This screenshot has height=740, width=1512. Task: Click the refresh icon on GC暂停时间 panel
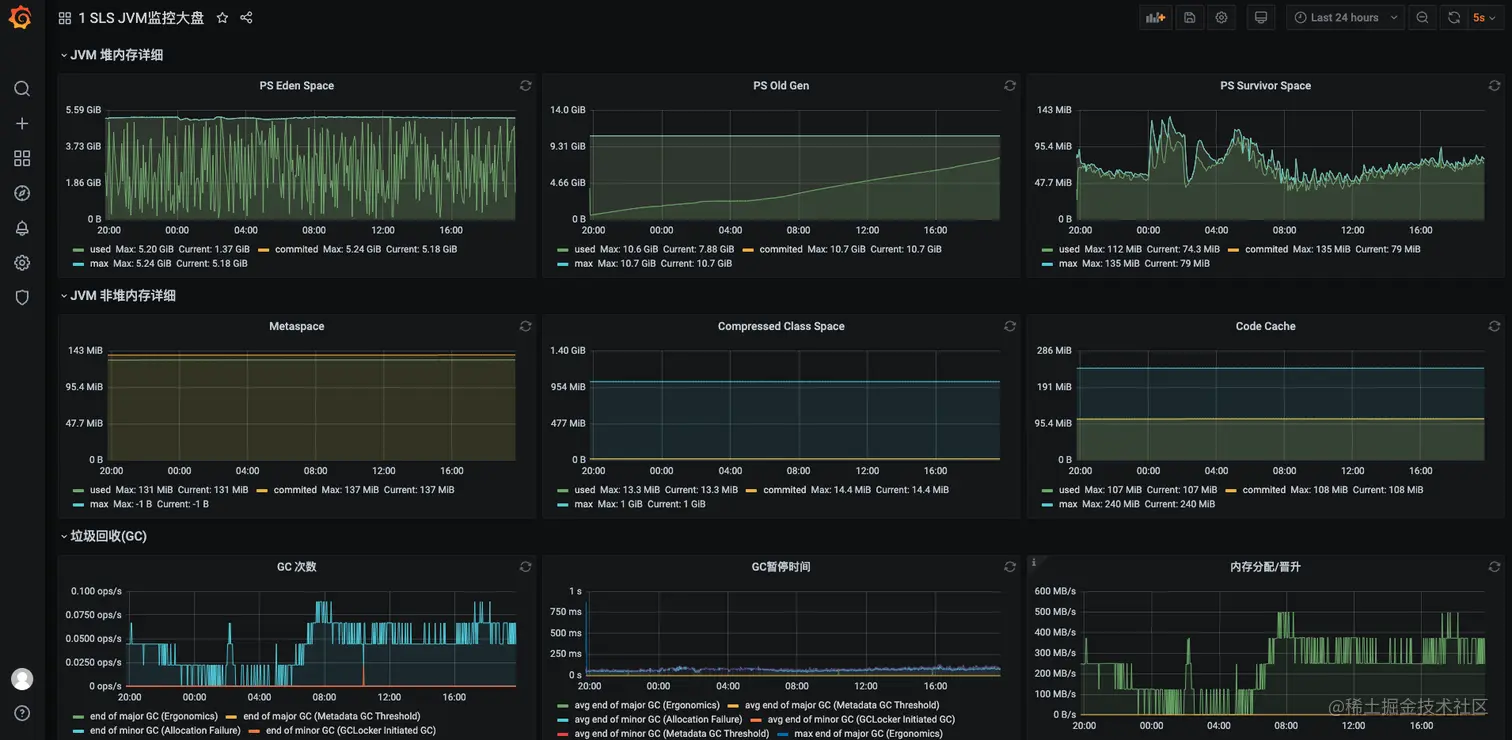(x=1010, y=567)
